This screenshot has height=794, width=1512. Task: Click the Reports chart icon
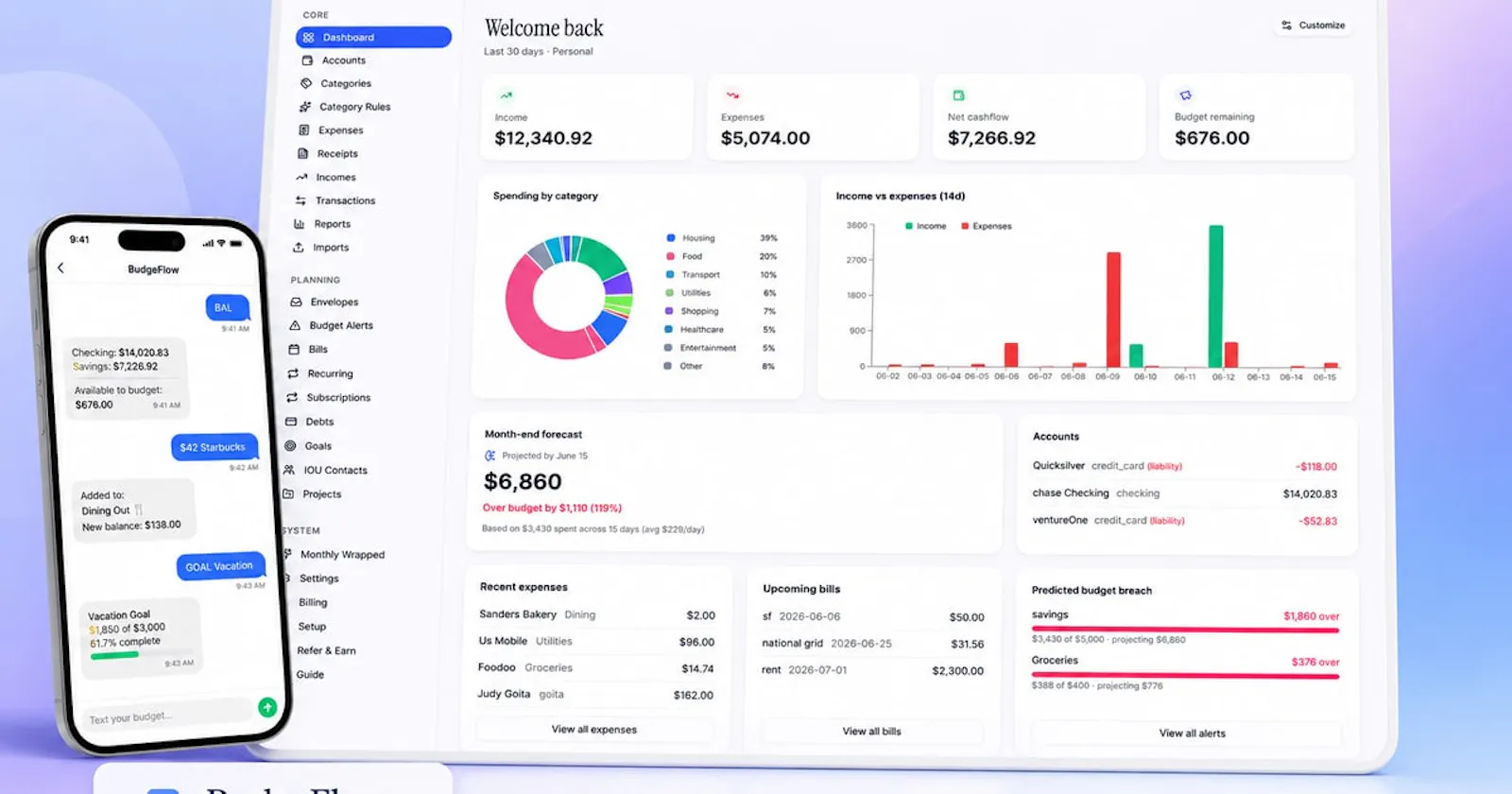point(300,224)
